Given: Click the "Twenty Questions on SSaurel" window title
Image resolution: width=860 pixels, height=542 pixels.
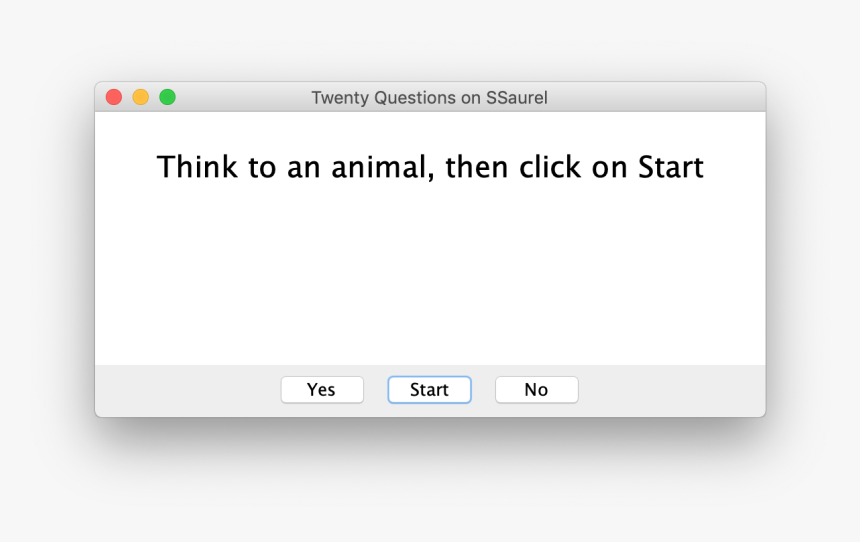Looking at the screenshot, I should coord(429,98).
